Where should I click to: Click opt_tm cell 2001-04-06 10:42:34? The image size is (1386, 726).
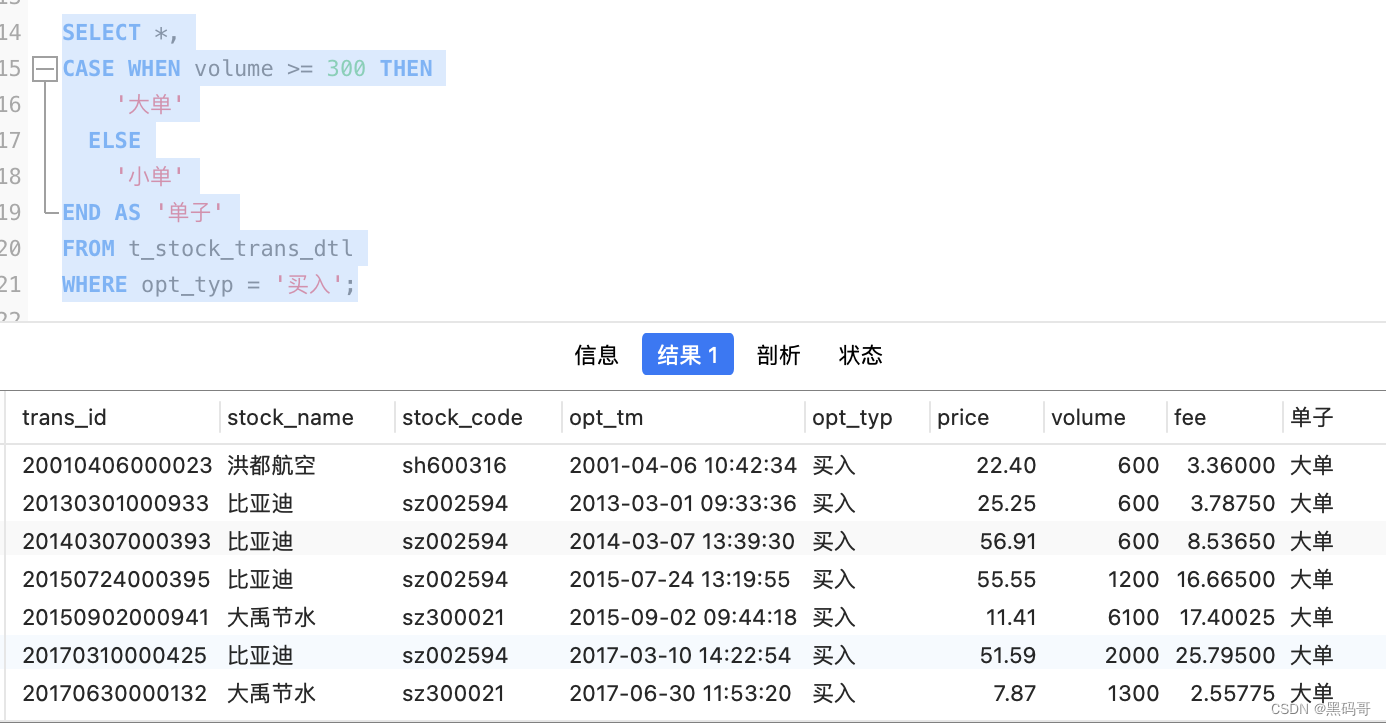pos(683,465)
